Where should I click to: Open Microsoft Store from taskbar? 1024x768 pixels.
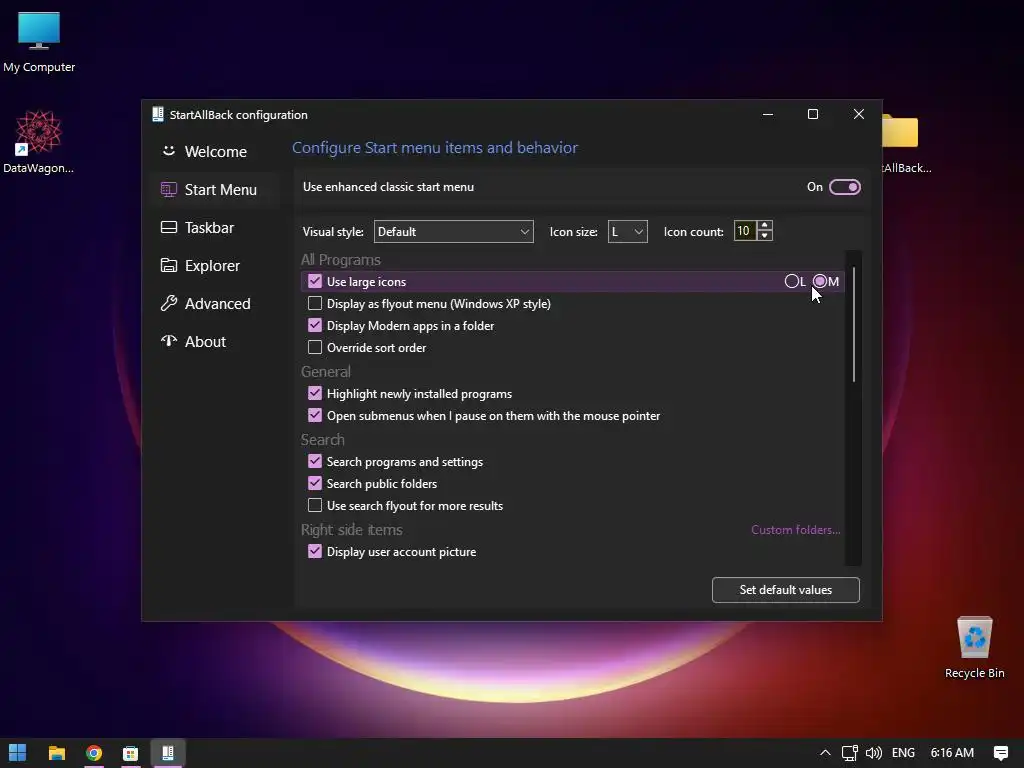tap(131, 753)
